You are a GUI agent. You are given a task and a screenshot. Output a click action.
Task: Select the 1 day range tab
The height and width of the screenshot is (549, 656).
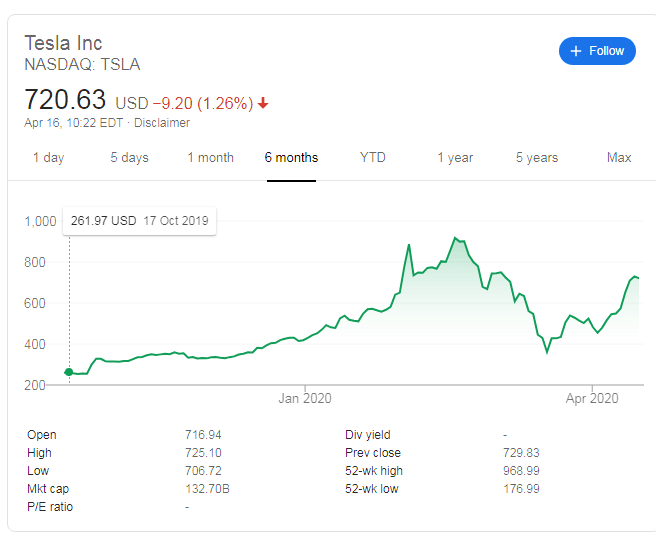click(48, 158)
